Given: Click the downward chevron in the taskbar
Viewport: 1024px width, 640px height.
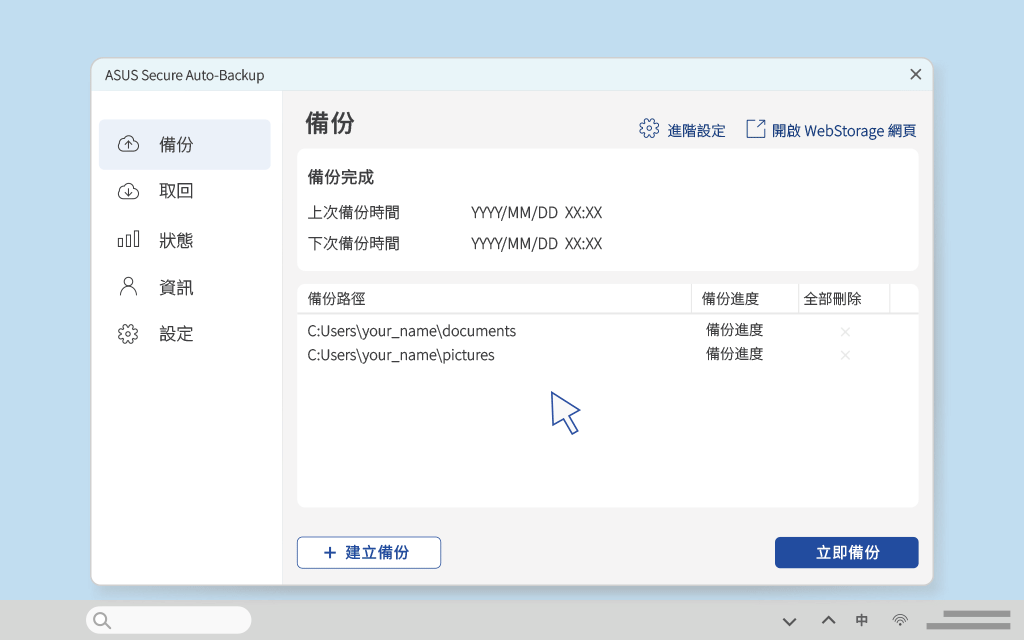Looking at the screenshot, I should pyautogui.click(x=790, y=621).
